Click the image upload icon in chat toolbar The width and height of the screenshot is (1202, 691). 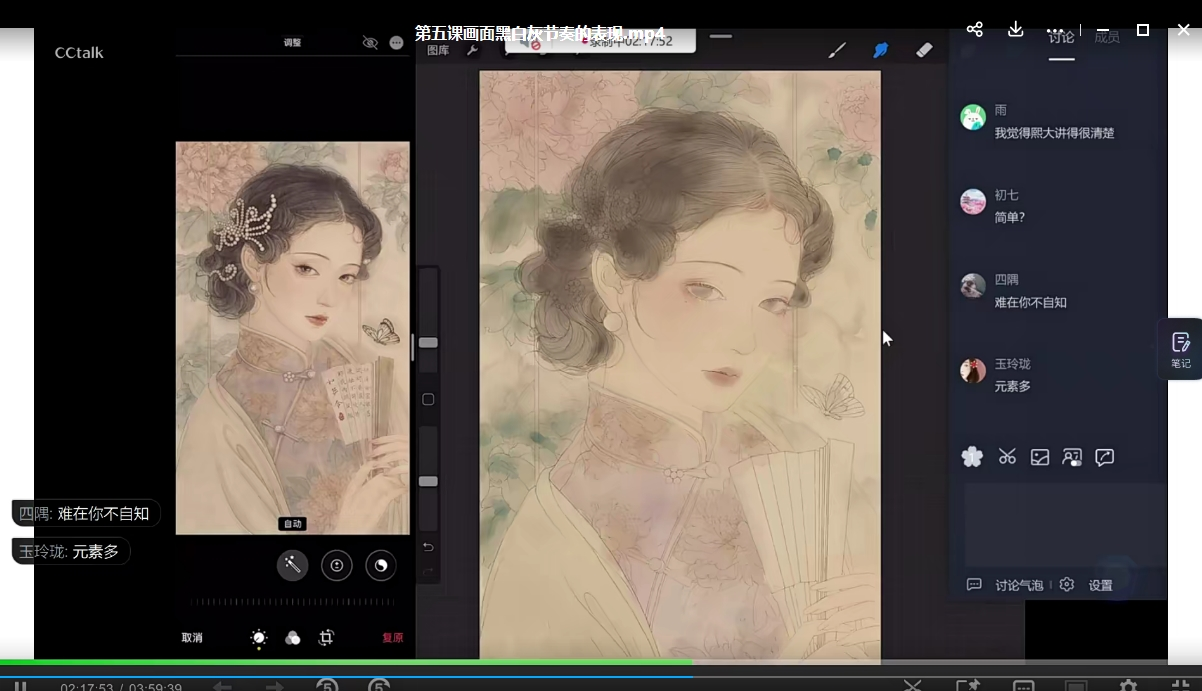pyautogui.click(x=1040, y=457)
